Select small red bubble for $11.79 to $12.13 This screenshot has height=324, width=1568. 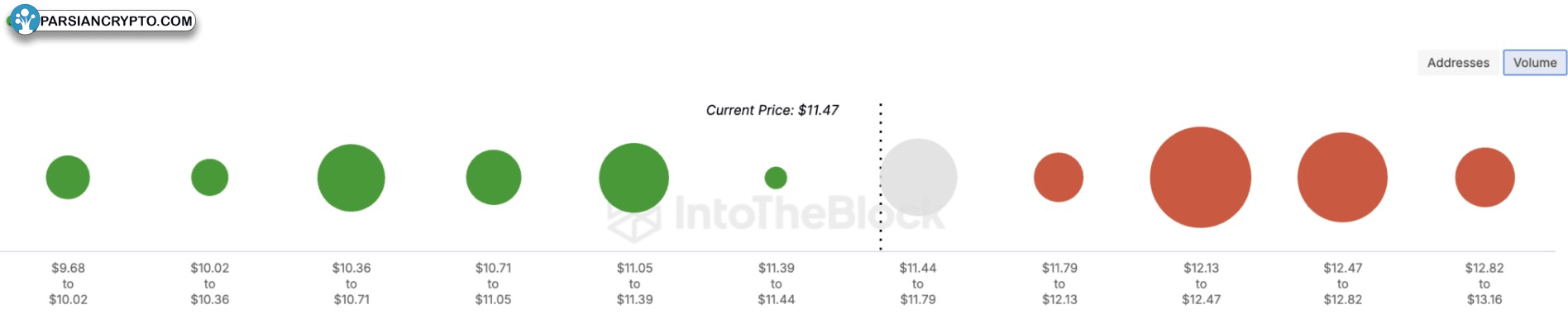[1059, 177]
